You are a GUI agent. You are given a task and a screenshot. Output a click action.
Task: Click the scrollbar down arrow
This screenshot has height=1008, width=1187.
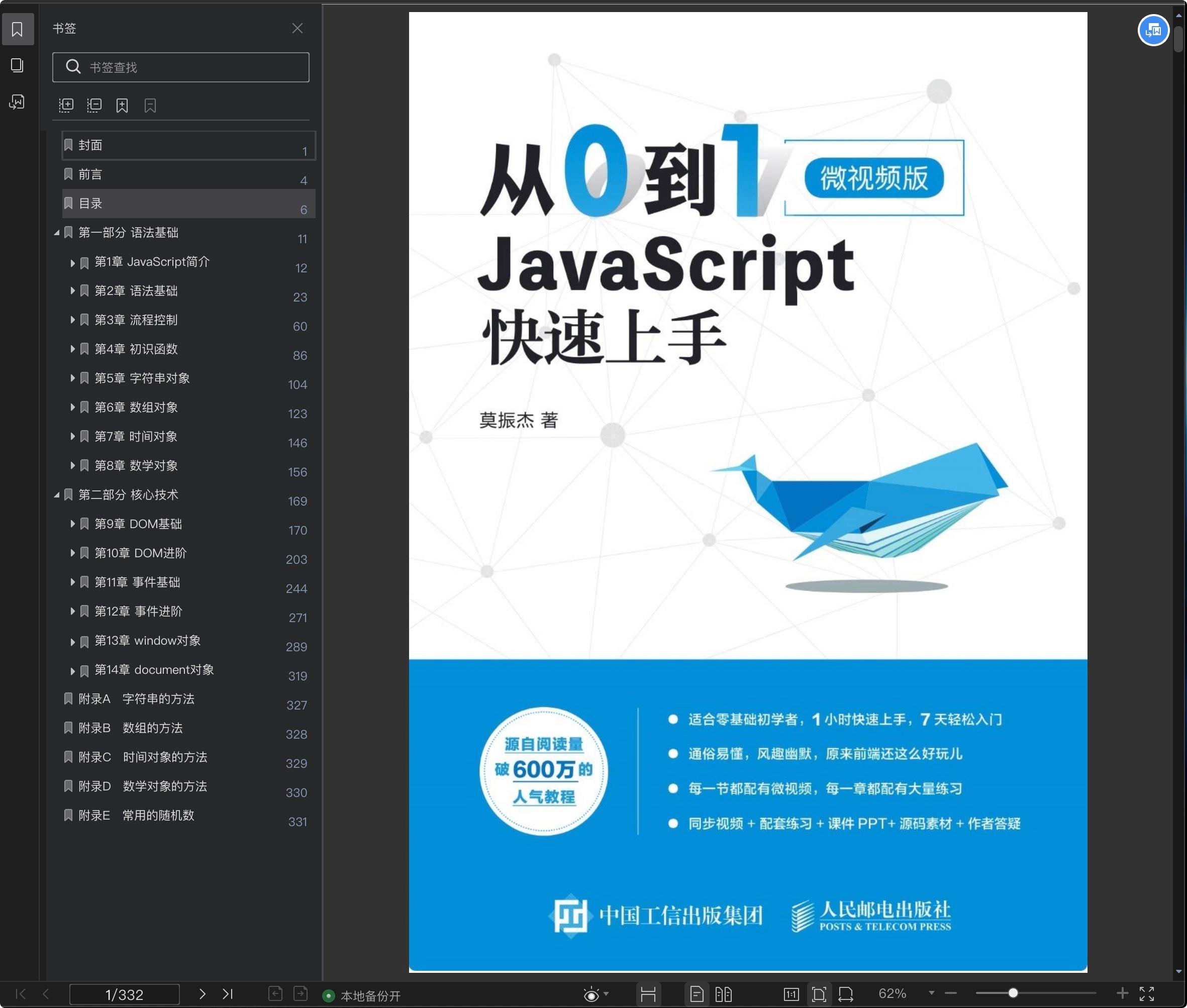tap(1178, 971)
